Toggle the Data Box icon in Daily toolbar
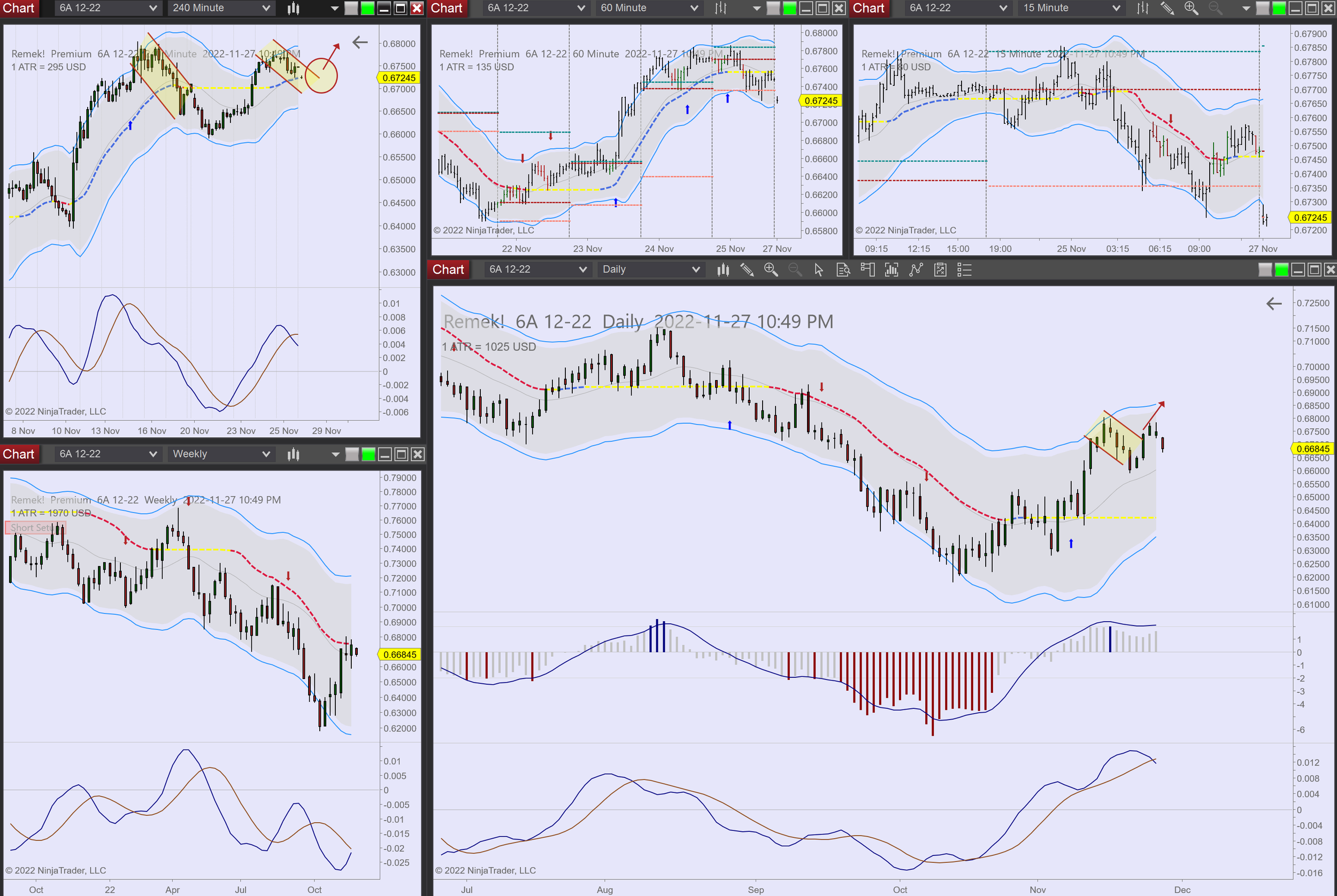The width and height of the screenshot is (1337, 896). click(843, 270)
